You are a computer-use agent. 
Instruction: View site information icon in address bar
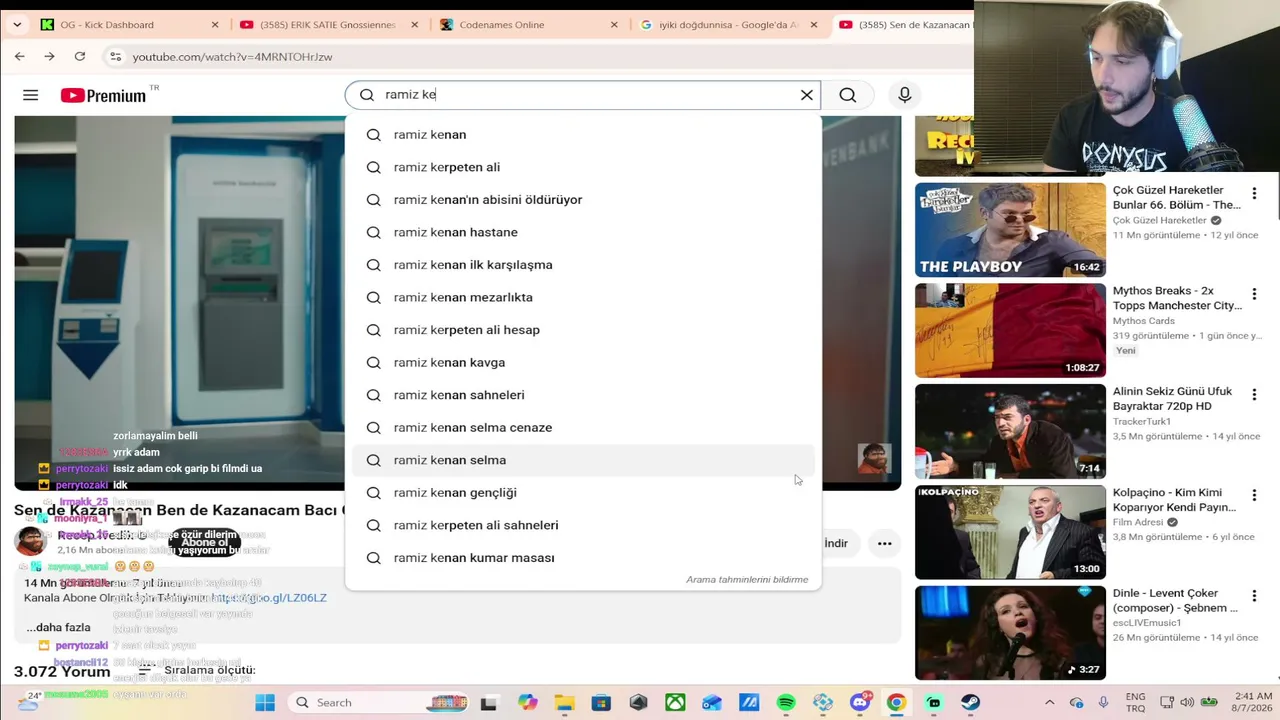(116, 57)
